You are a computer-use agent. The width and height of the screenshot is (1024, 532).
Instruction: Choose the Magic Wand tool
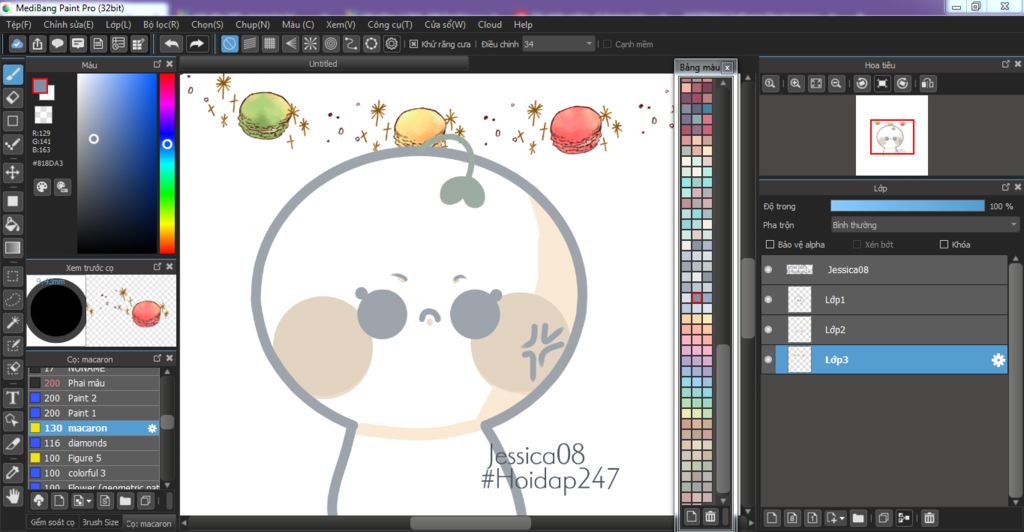coord(12,322)
